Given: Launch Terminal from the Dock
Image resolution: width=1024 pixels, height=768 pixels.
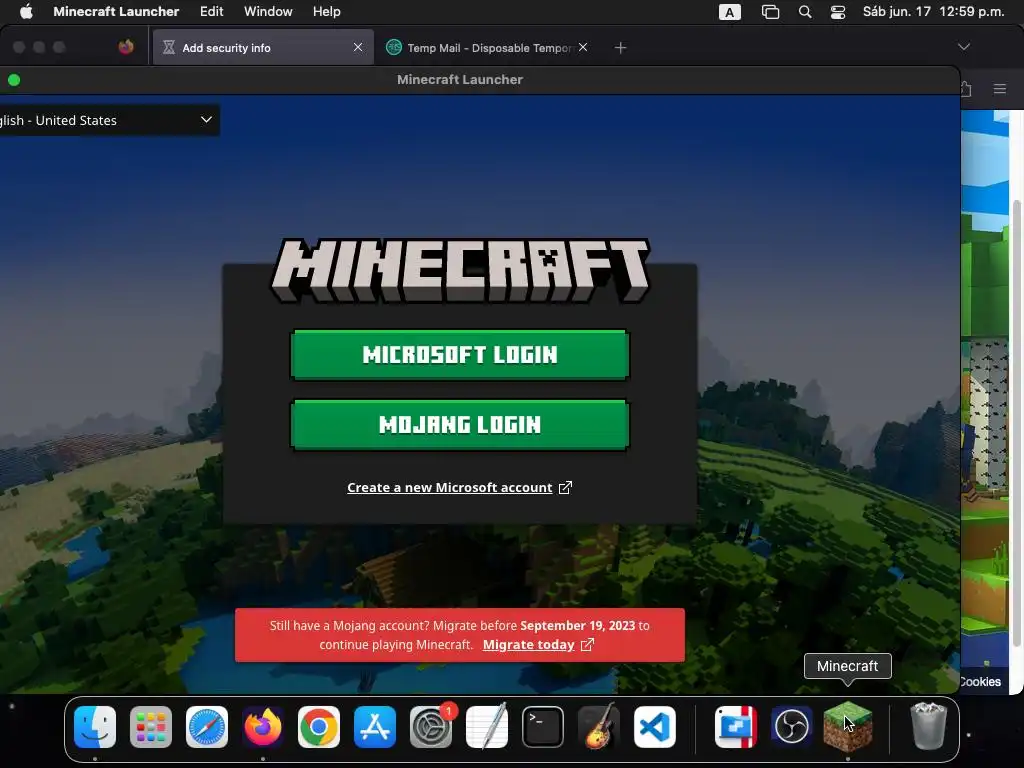Looking at the screenshot, I should tap(543, 727).
